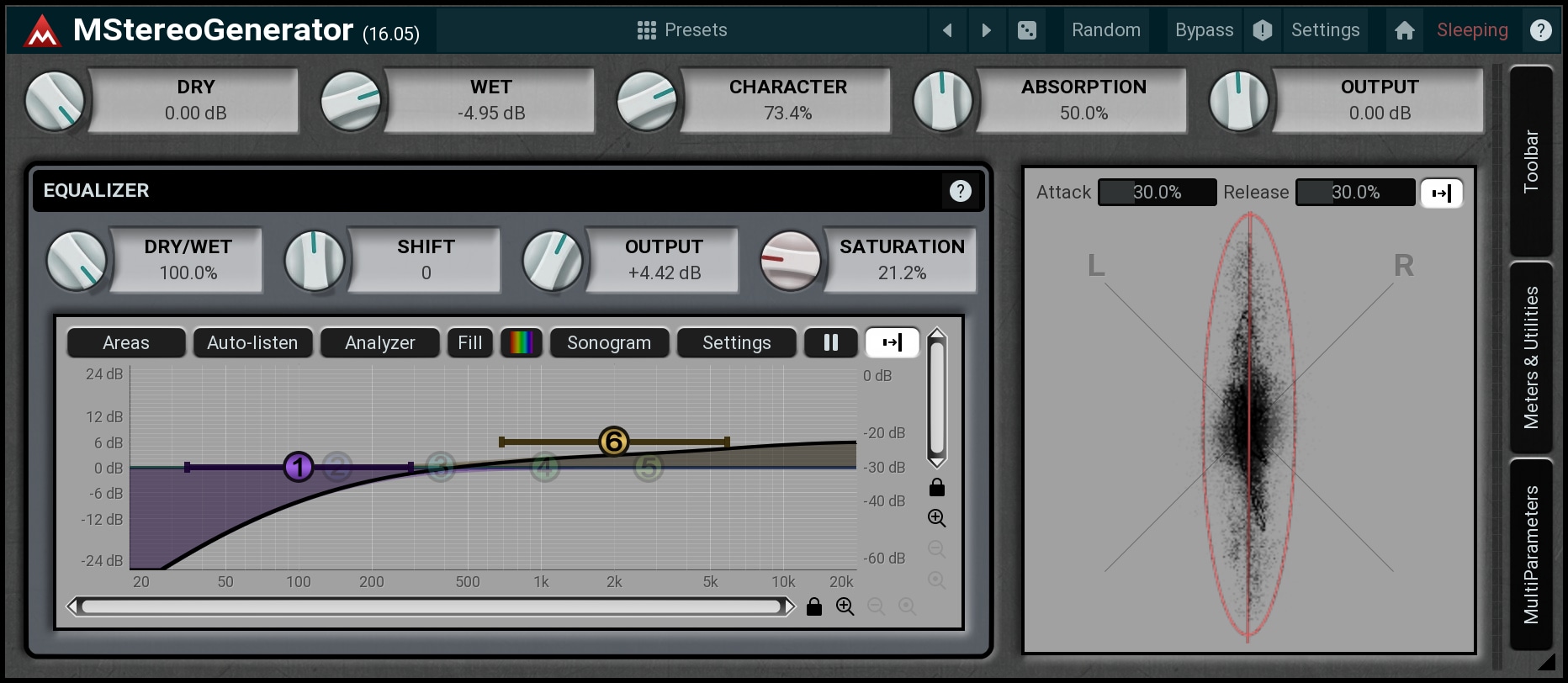The height and width of the screenshot is (683, 1568).
Task: Open the Presets browser
Action: coord(682,30)
